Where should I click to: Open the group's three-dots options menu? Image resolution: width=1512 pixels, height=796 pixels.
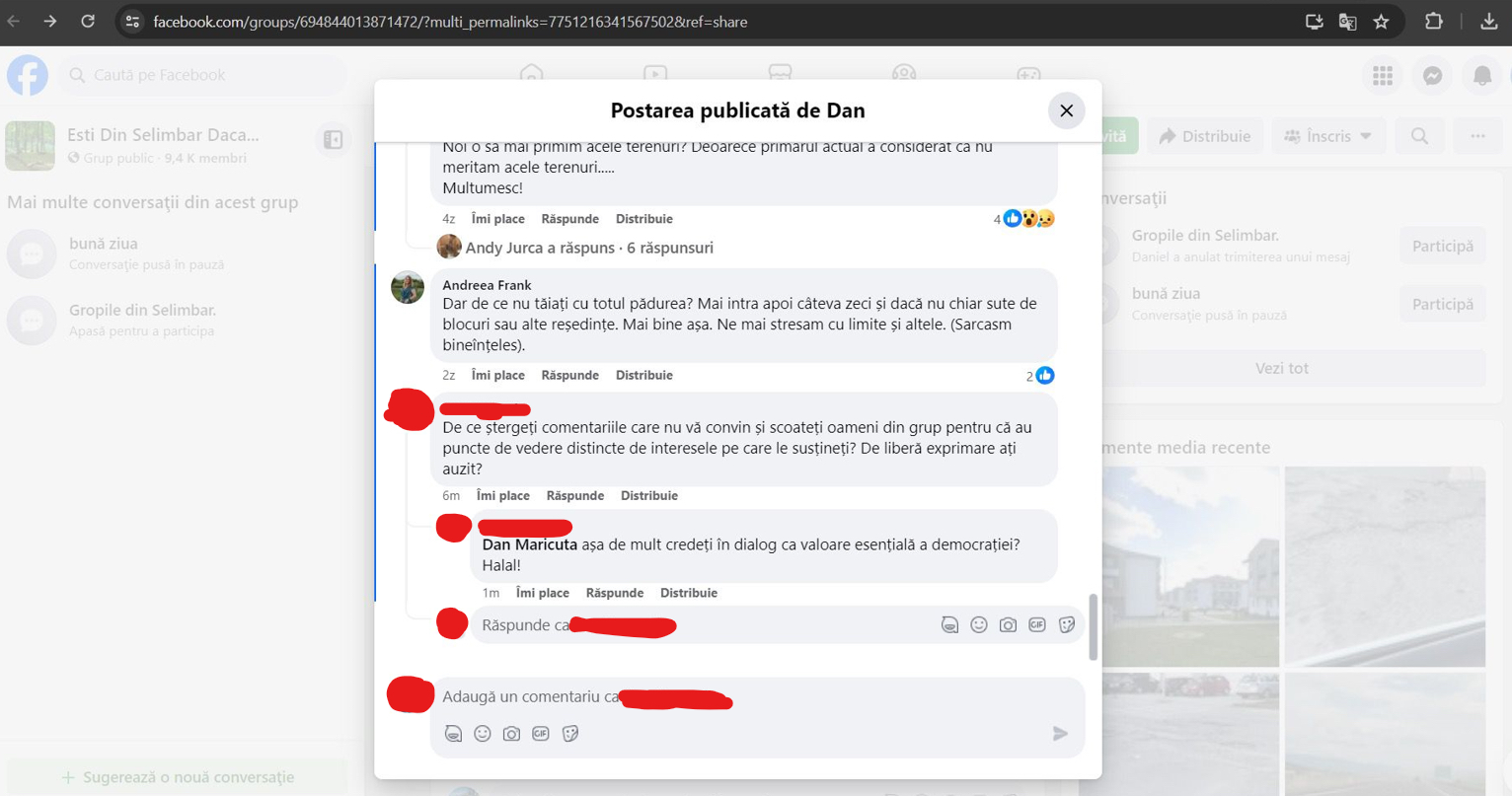pos(1476,136)
